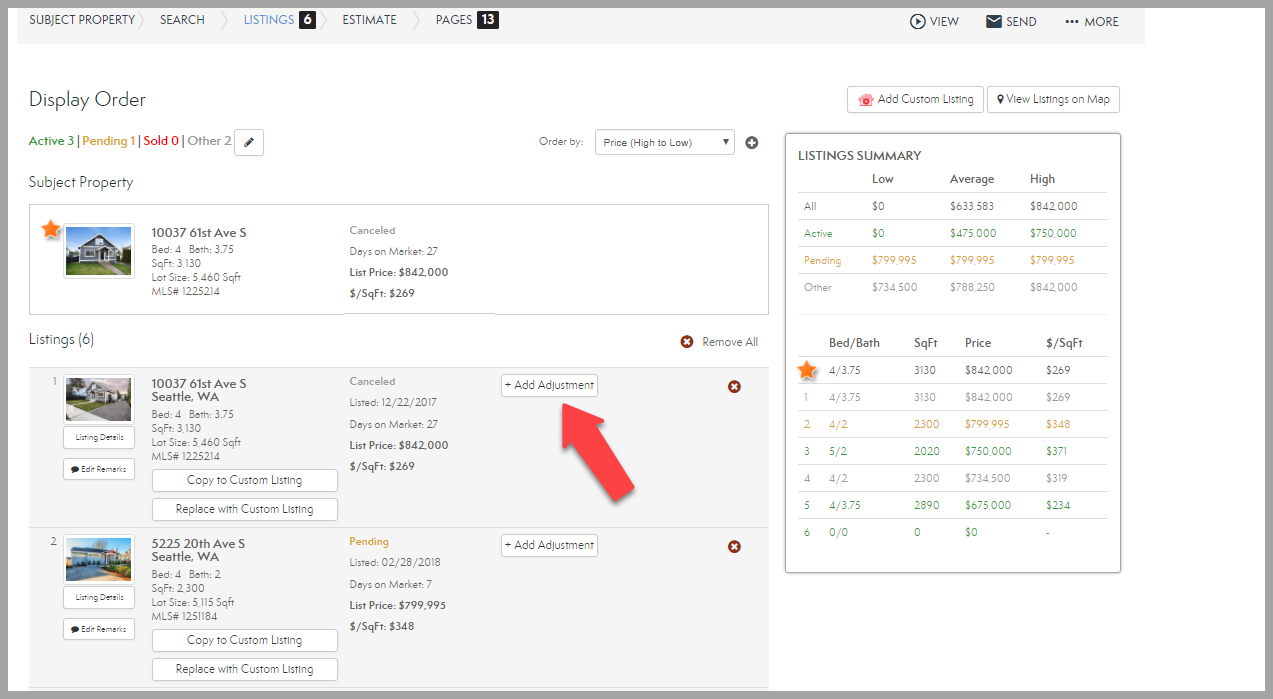Open the View play icon menu

point(934,21)
